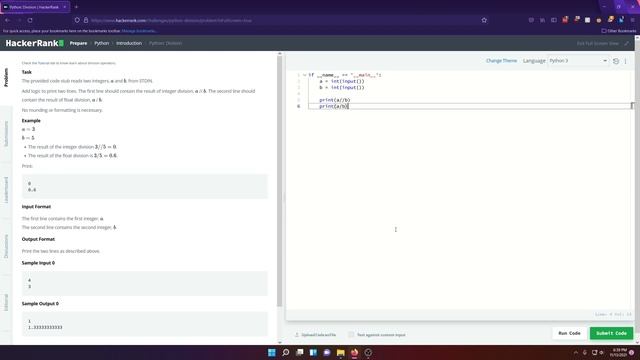
Task: Open Task View on the taskbar
Action: point(300,353)
